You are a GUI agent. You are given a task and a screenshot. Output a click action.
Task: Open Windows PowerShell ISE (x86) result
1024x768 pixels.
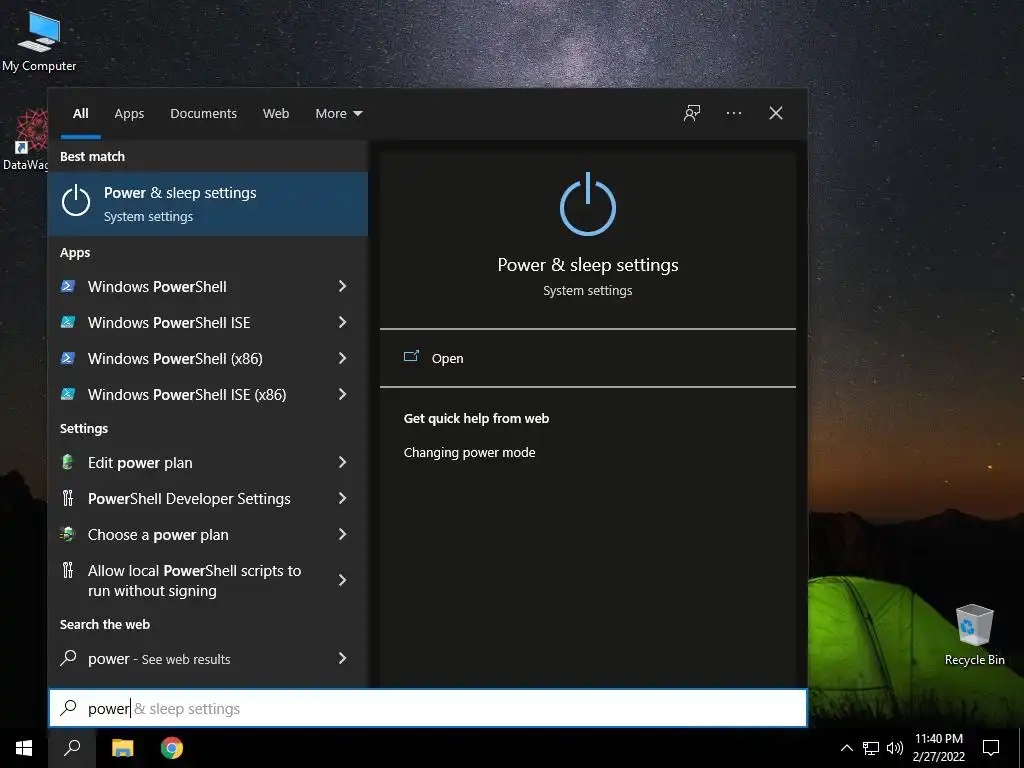(x=187, y=394)
